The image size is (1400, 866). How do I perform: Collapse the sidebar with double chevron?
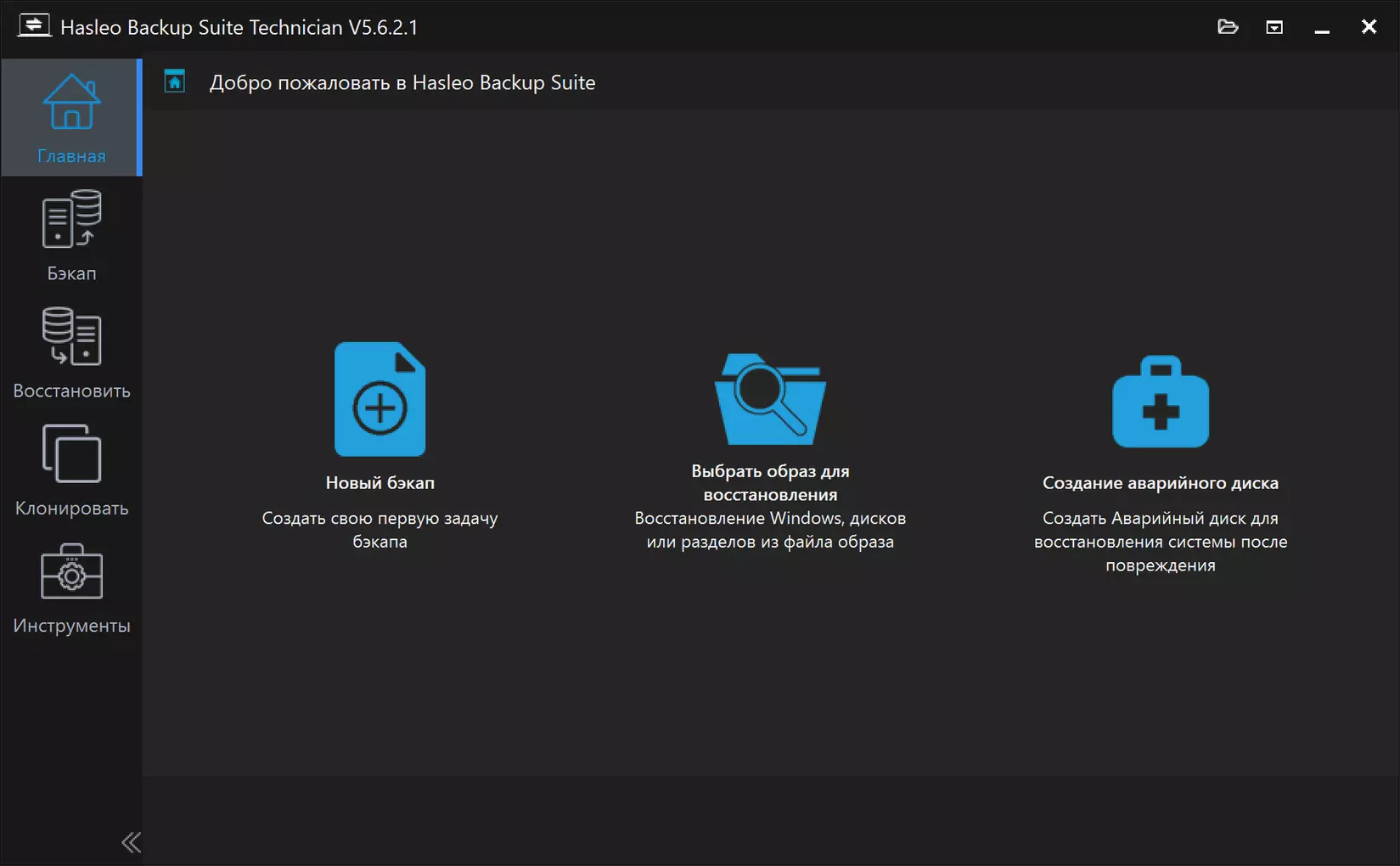[x=131, y=841]
